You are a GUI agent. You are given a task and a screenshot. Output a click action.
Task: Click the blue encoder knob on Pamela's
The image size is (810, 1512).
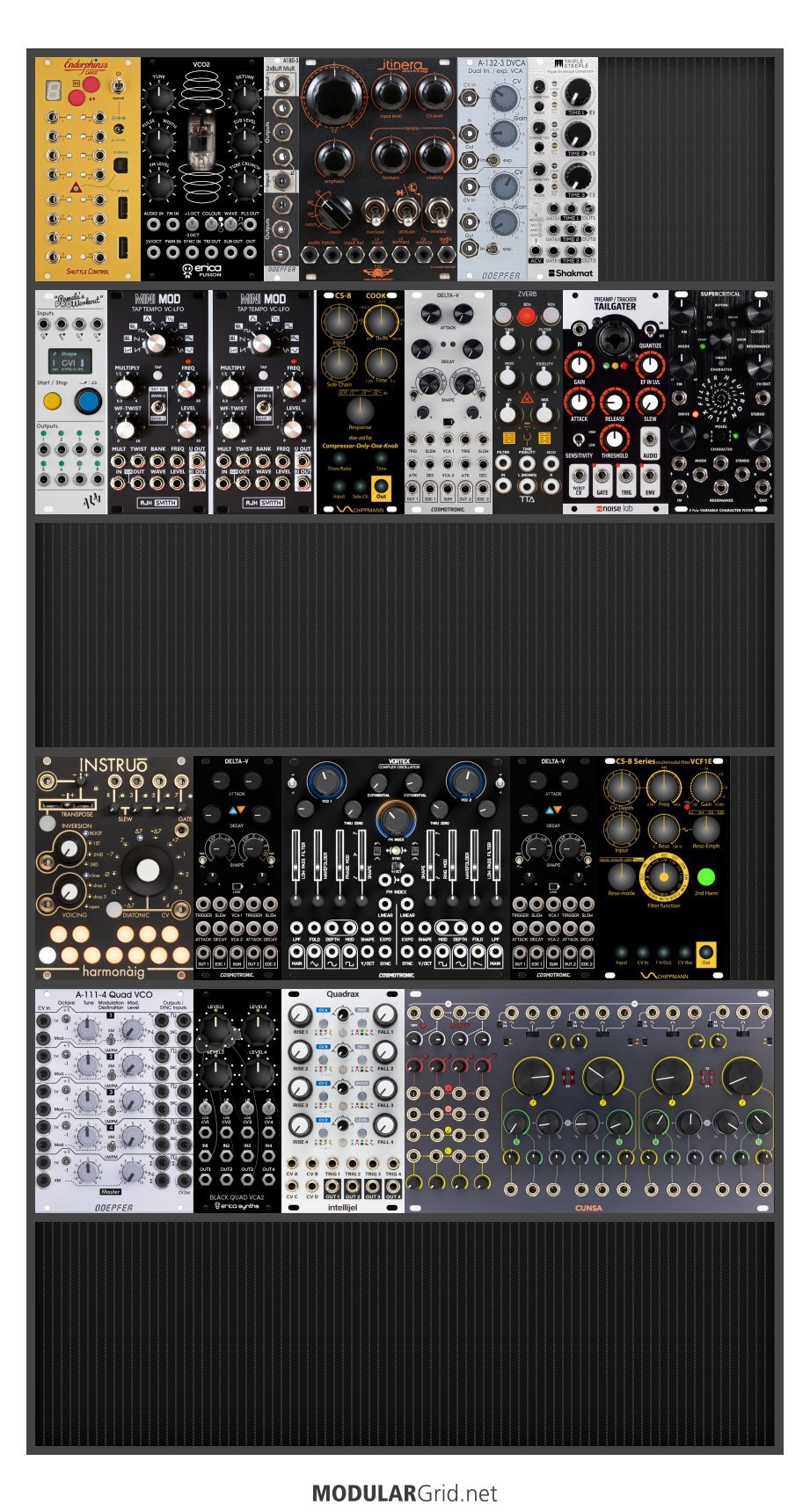click(87, 402)
